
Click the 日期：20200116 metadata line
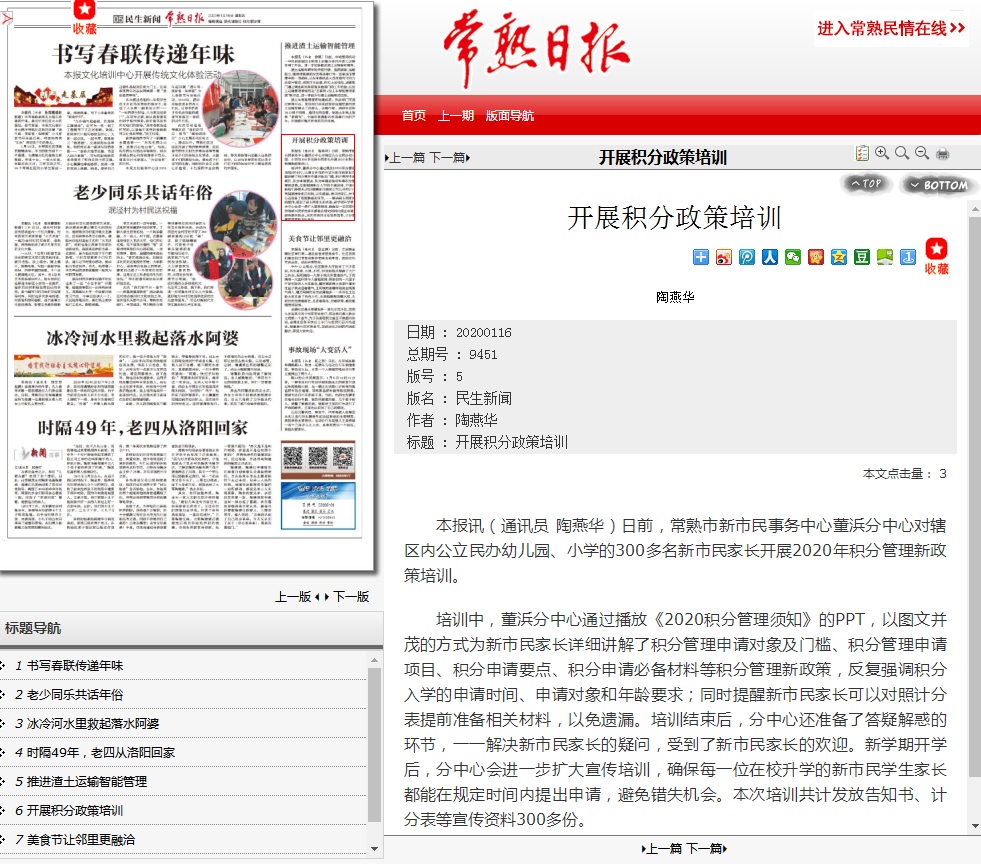(459, 332)
